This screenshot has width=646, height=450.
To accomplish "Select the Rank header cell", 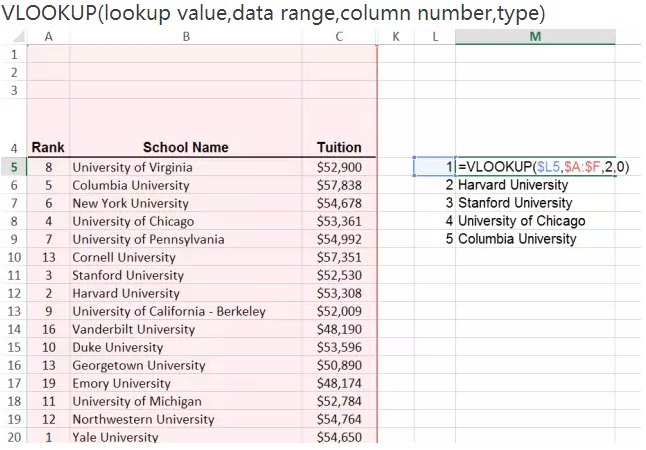I will point(48,147).
